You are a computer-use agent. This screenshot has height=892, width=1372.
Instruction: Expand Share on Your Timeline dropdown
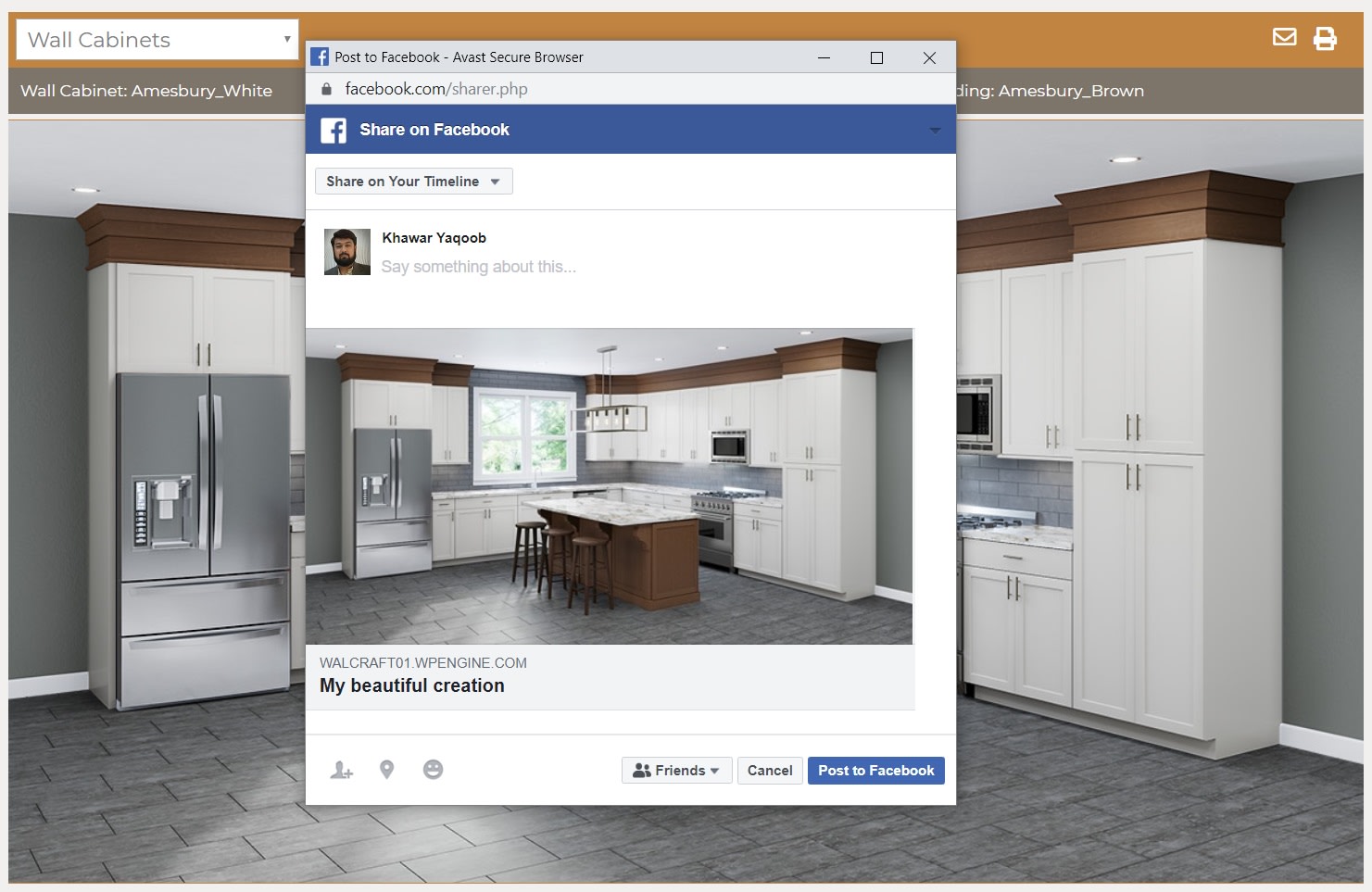(413, 182)
